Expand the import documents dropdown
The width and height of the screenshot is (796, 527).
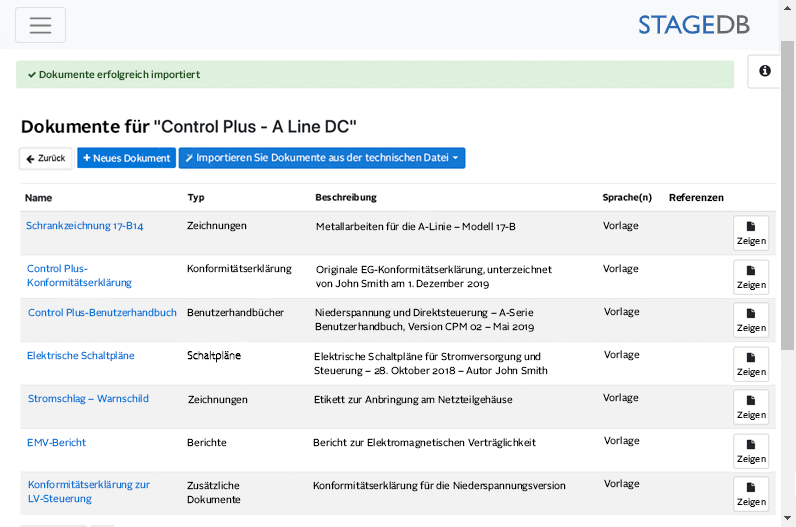[321, 158]
